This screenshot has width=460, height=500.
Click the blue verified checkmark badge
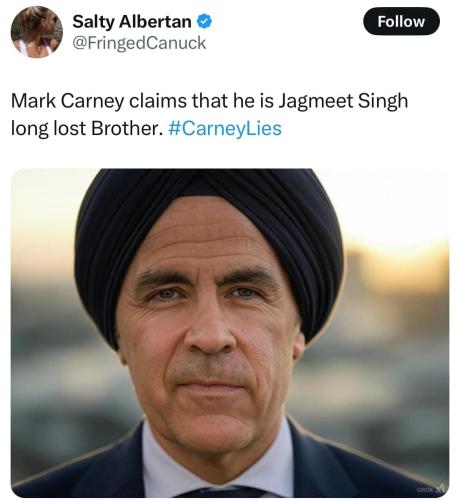click(x=204, y=22)
